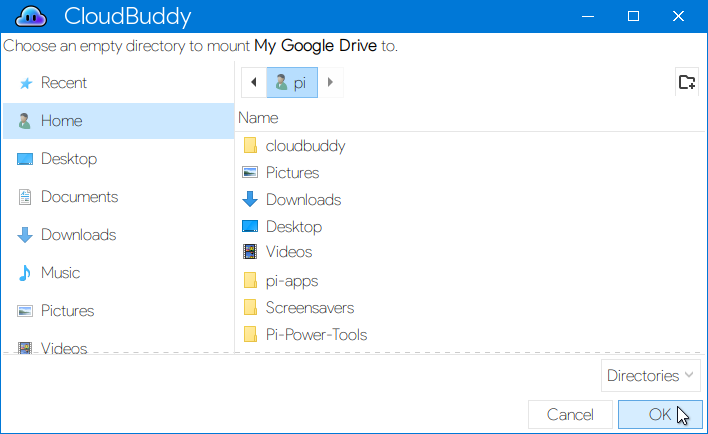Select the Videos name in file list

[x=289, y=252]
